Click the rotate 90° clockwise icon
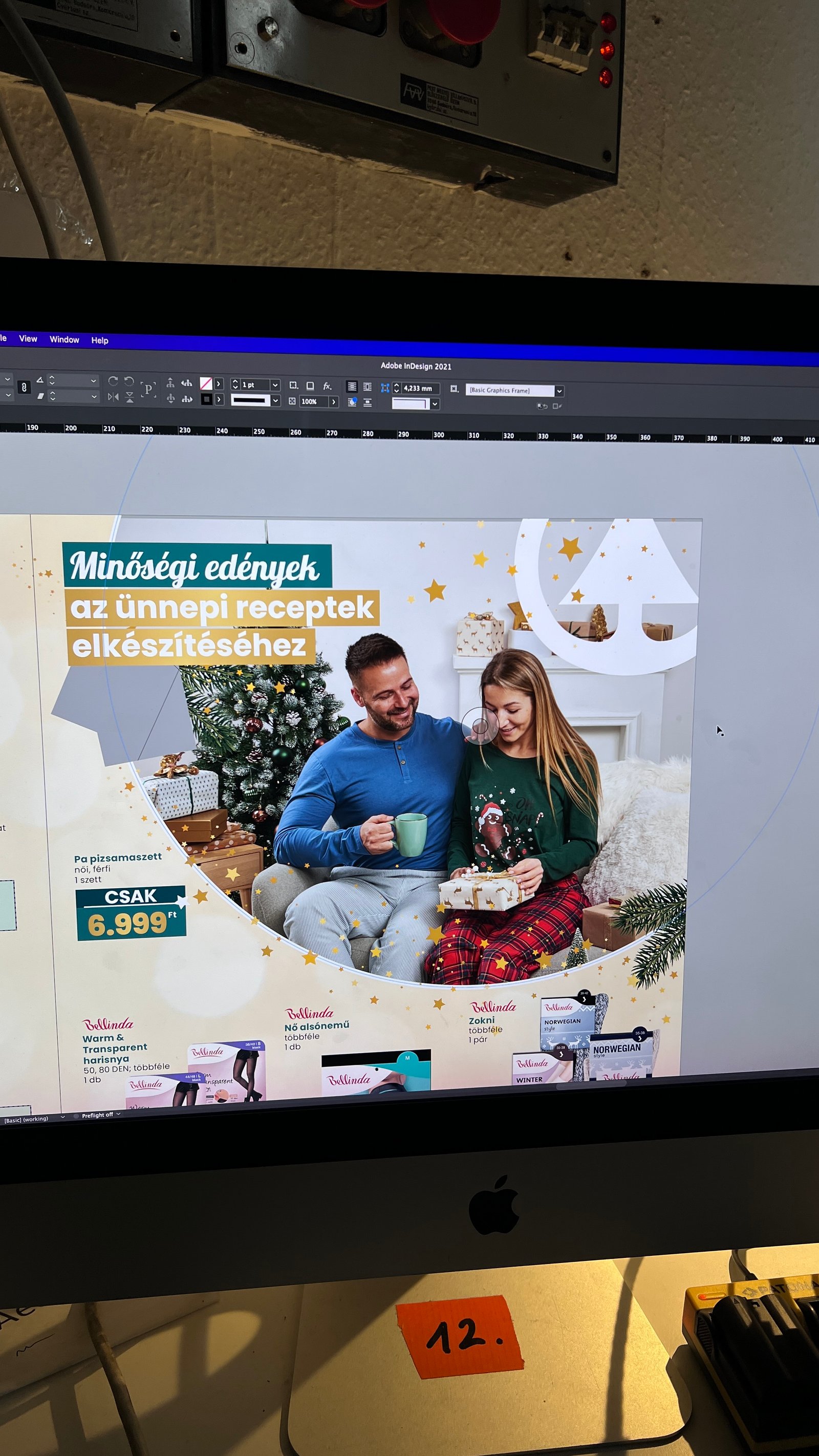The height and width of the screenshot is (1456, 819). coord(113,380)
